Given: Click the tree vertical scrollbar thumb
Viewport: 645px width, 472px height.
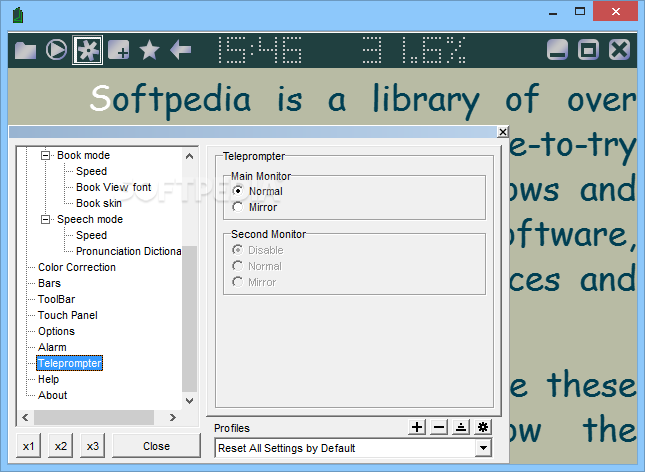Looking at the screenshot, I should click(190, 319).
